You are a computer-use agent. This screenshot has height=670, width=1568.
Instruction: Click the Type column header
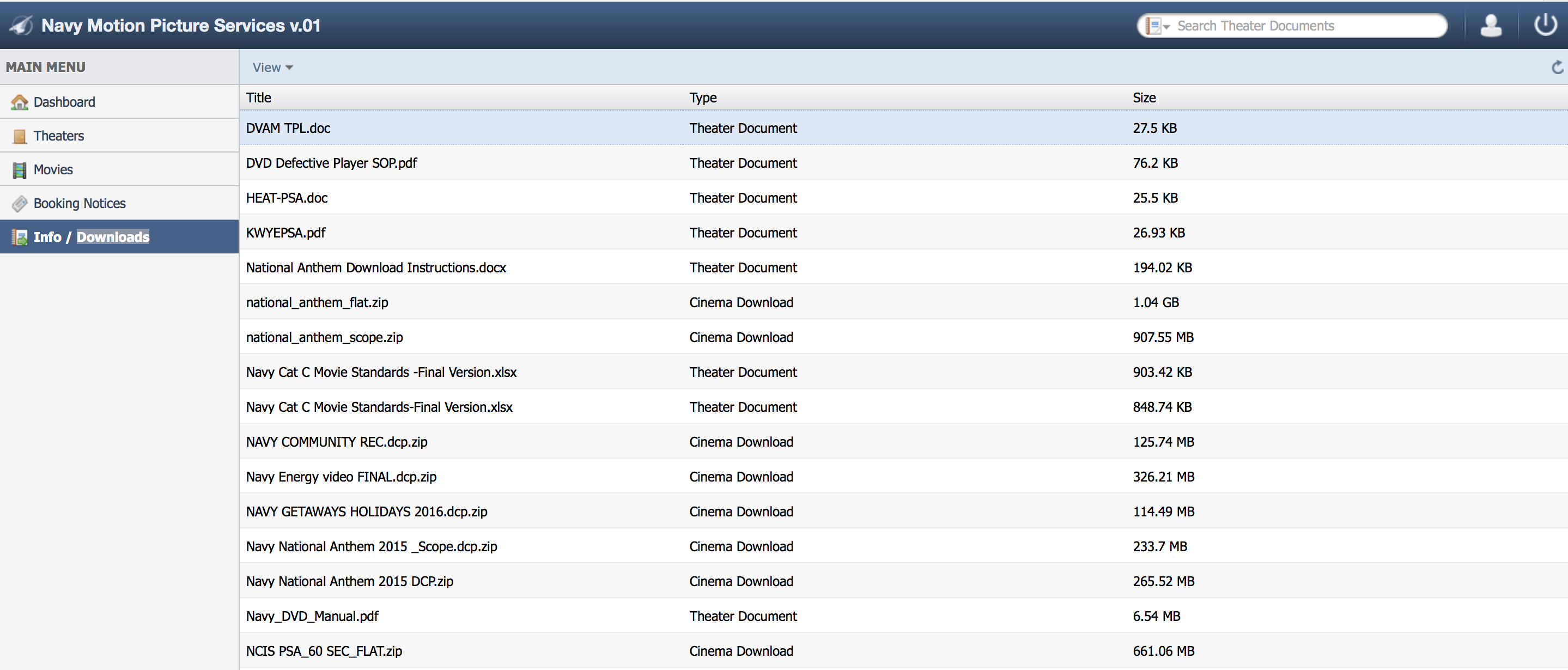702,98
